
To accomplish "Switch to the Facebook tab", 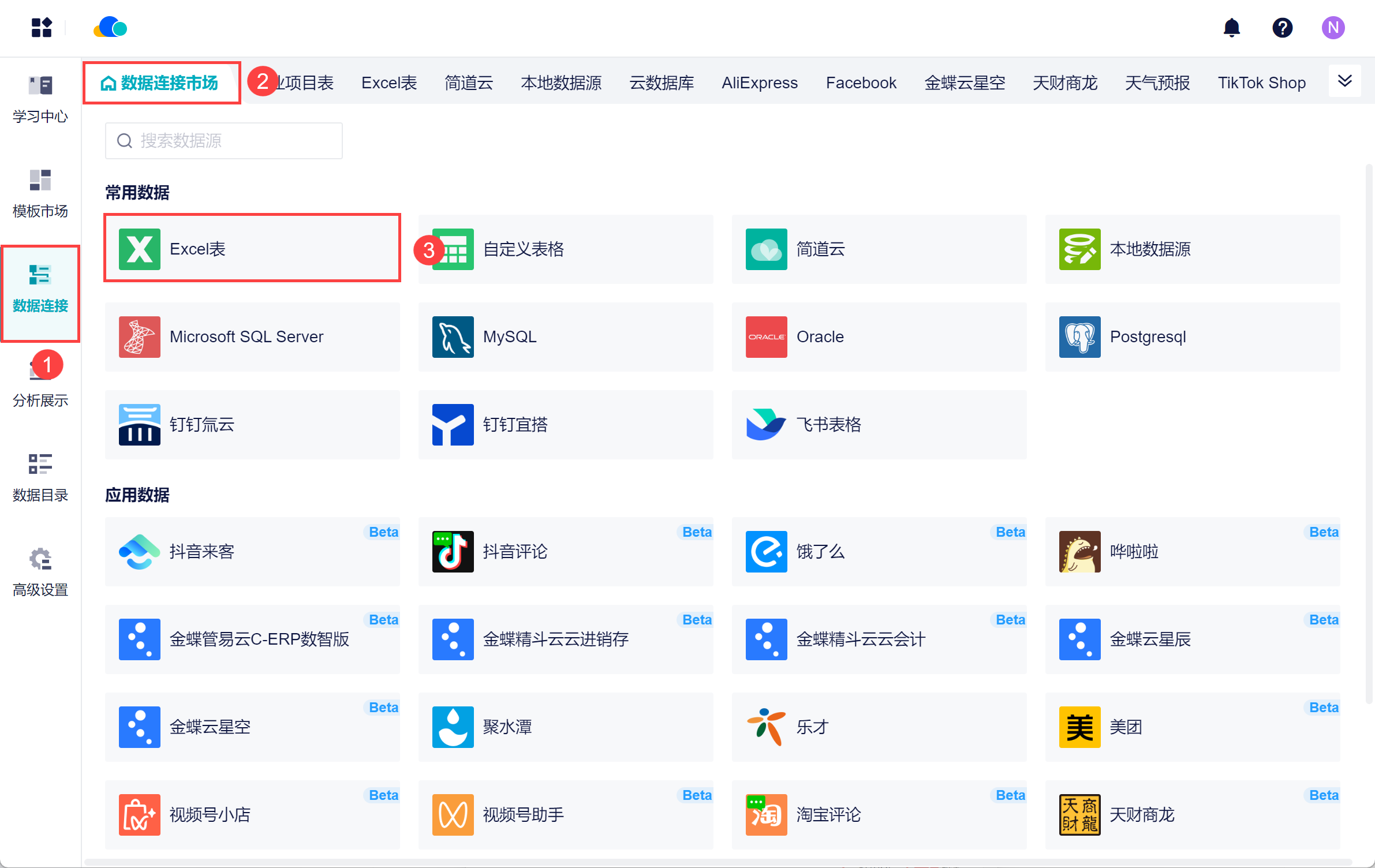I will click(x=861, y=83).
